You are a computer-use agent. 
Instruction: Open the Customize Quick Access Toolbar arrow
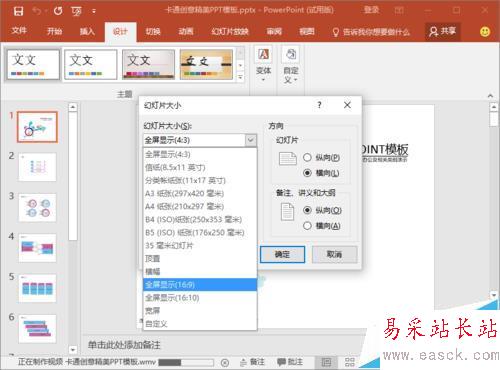[x=94, y=12]
